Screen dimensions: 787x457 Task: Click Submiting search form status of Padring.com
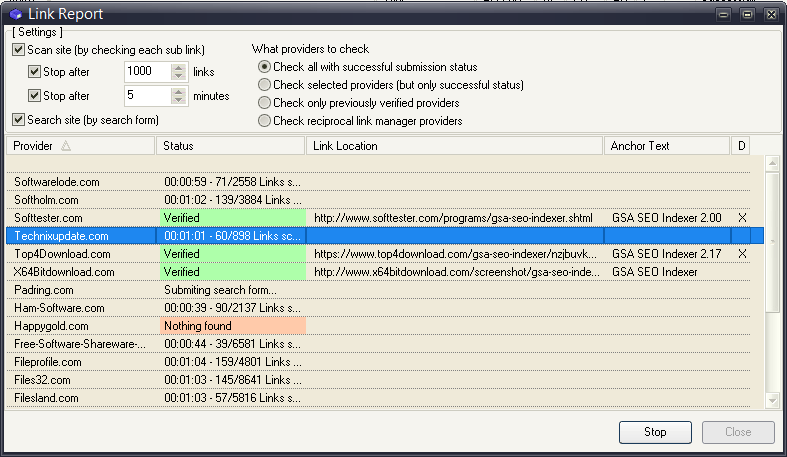pos(220,290)
